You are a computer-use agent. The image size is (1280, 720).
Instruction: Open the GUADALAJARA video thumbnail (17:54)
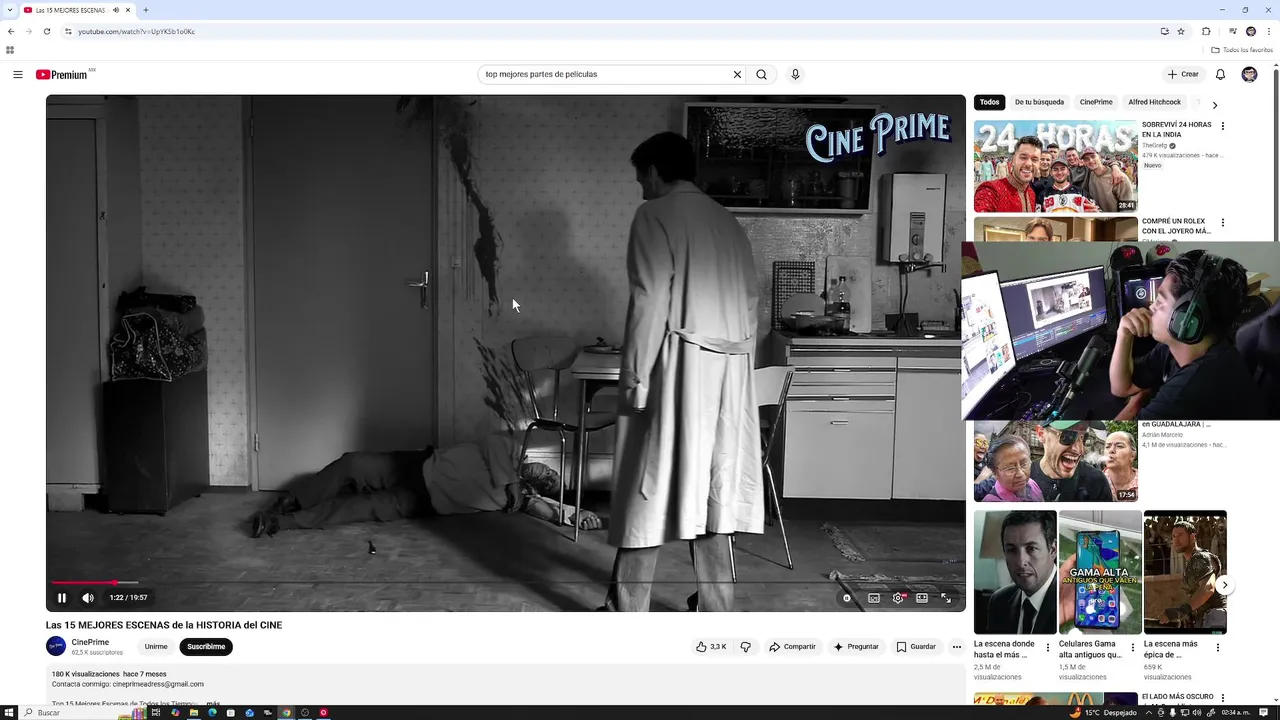coord(1055,461)
